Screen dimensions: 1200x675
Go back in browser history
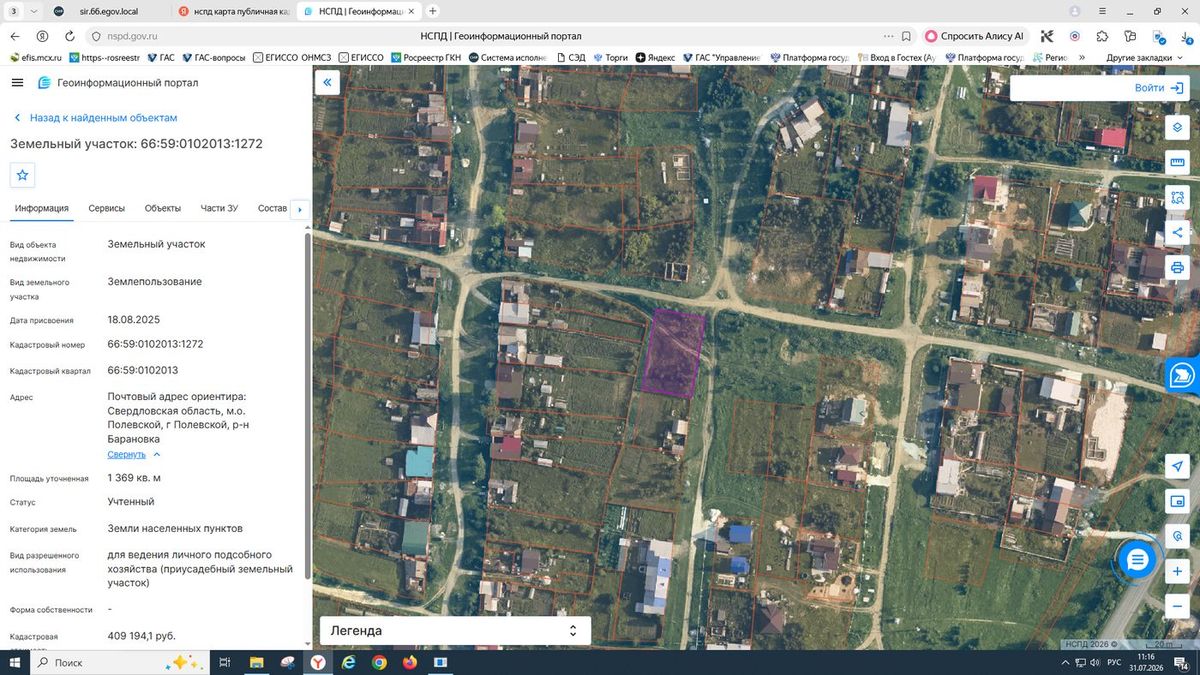tap(13, 35)
